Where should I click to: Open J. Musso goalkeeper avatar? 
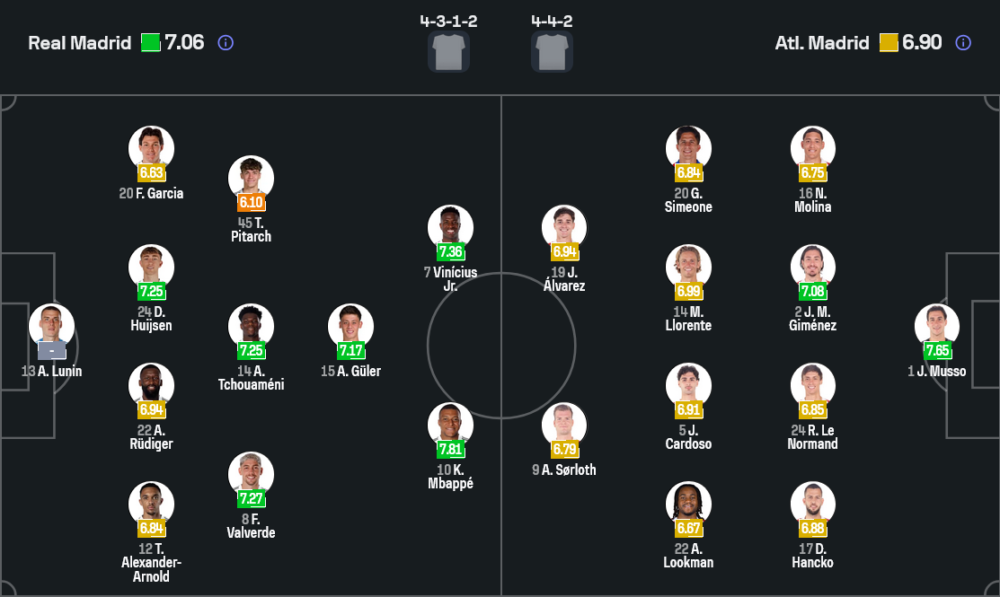click(x=937, y=326)
